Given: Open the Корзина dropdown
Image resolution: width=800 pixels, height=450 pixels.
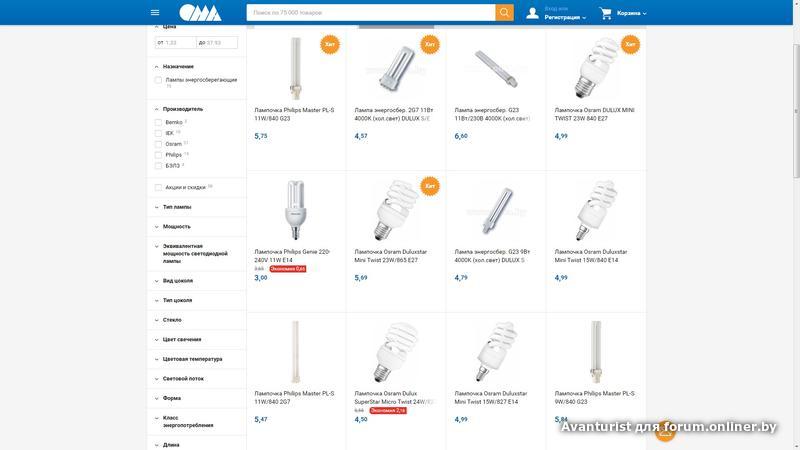Looking at the screenshot, I should 632,13.
